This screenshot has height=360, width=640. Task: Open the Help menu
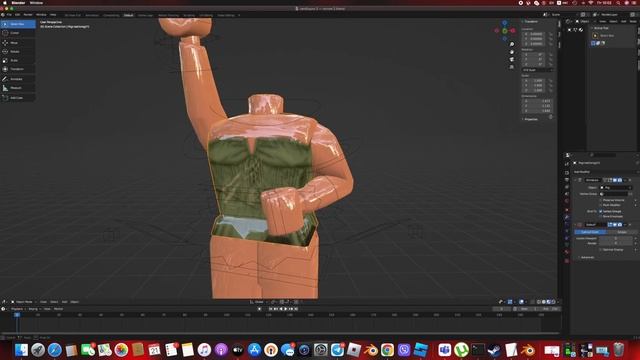click(x=53, y=15)
